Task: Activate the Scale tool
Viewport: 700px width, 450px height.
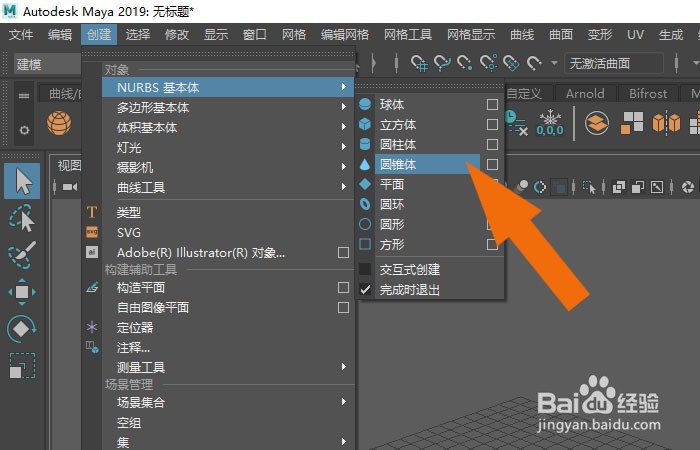Action: click(x=22, y=366)
